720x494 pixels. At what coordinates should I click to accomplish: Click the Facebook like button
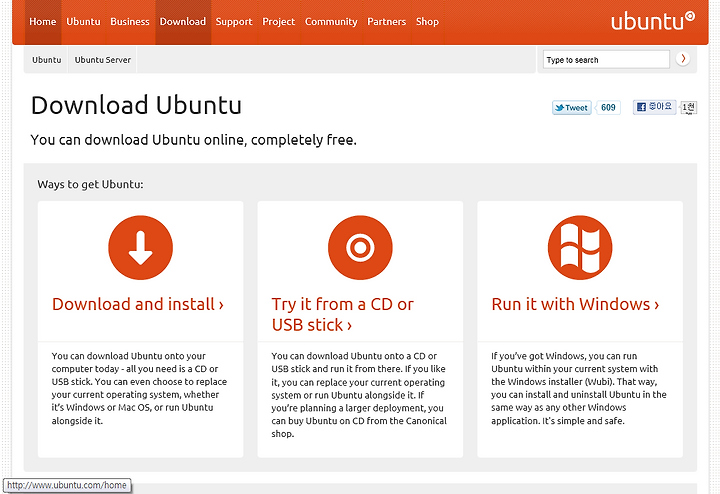[654, 107]
